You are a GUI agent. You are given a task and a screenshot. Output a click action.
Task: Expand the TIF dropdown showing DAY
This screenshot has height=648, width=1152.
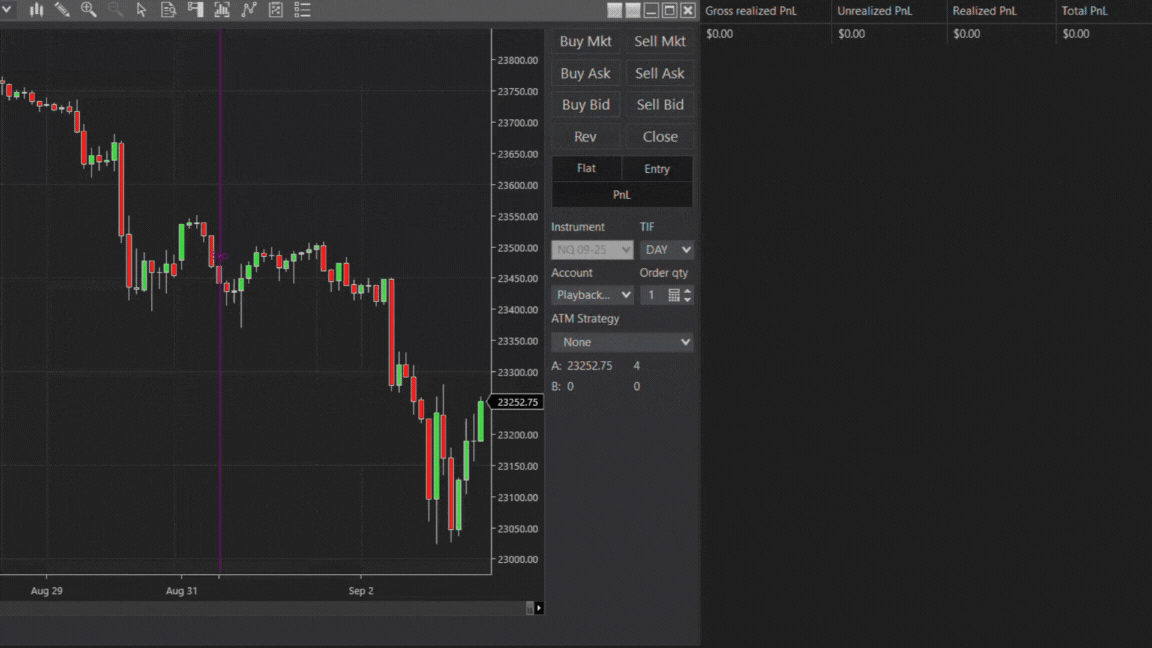coord(667,250)
